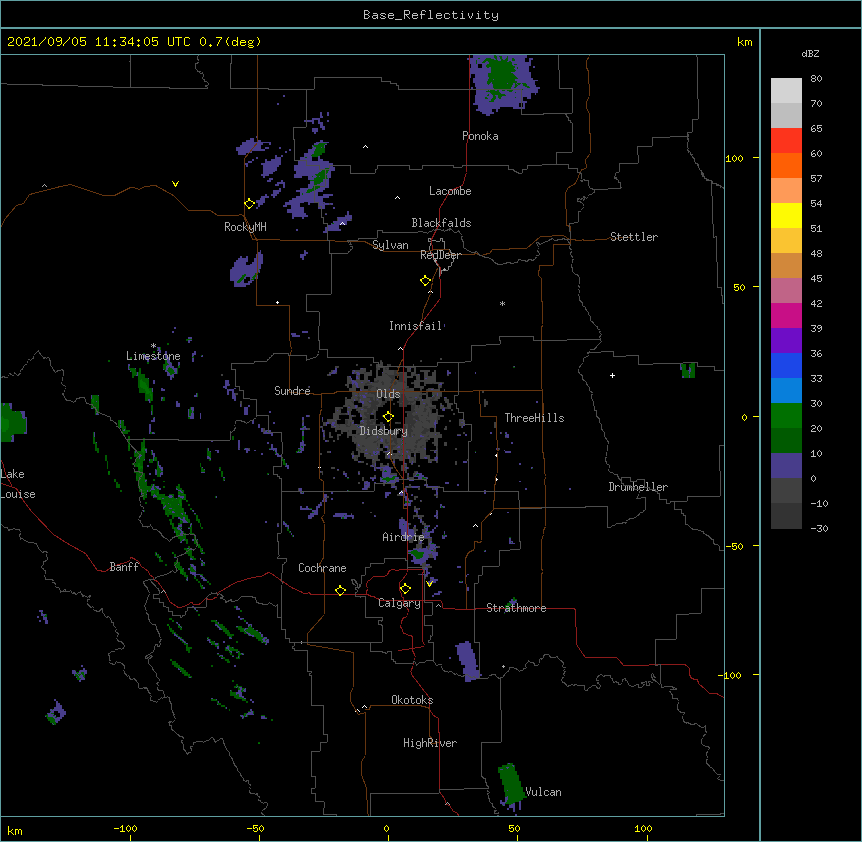Viewport: 862px width, 842px height.
Task: Select the Lacombe city label
Action: (x=450, y=191)
